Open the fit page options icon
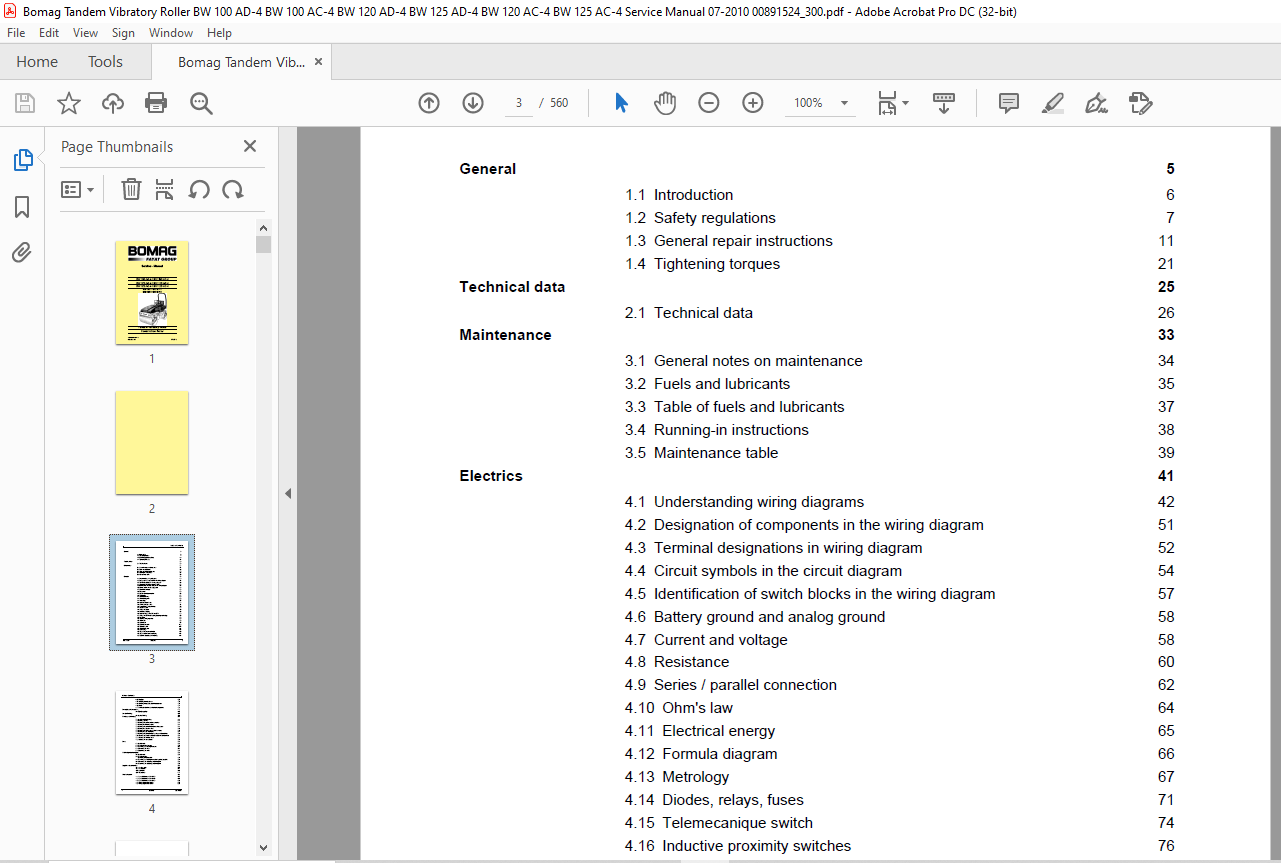The width and height of the screenshot is (1281, 863). point(892,103)
